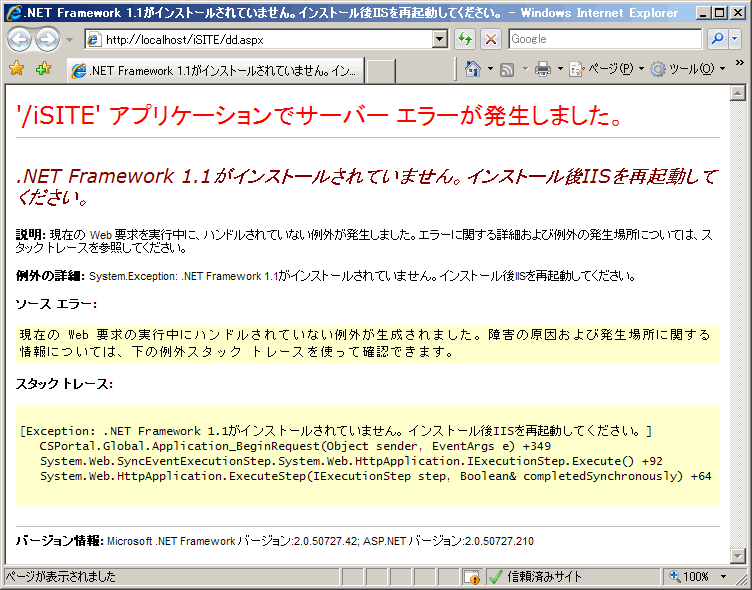Click the scrollbar down arrow
Viewport: 752px width, 590px height.
click(737, 556)
